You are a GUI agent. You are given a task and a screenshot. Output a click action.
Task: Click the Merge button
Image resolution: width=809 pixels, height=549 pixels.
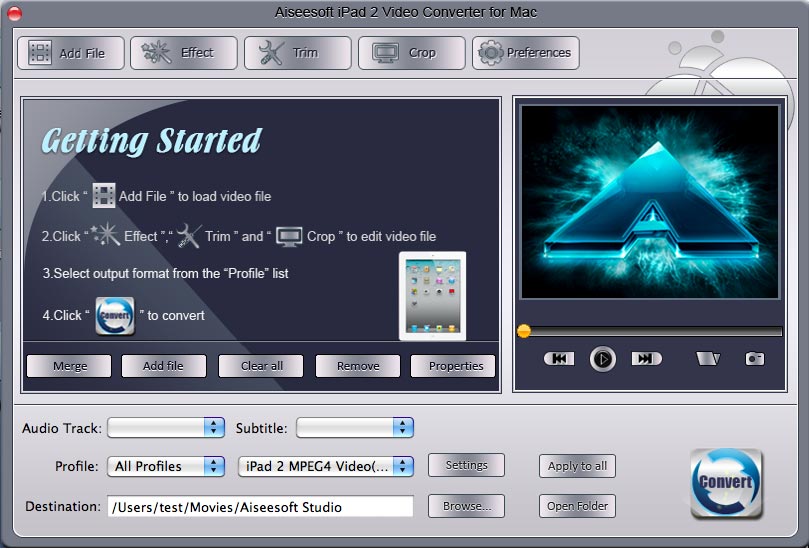coord(69,366)
